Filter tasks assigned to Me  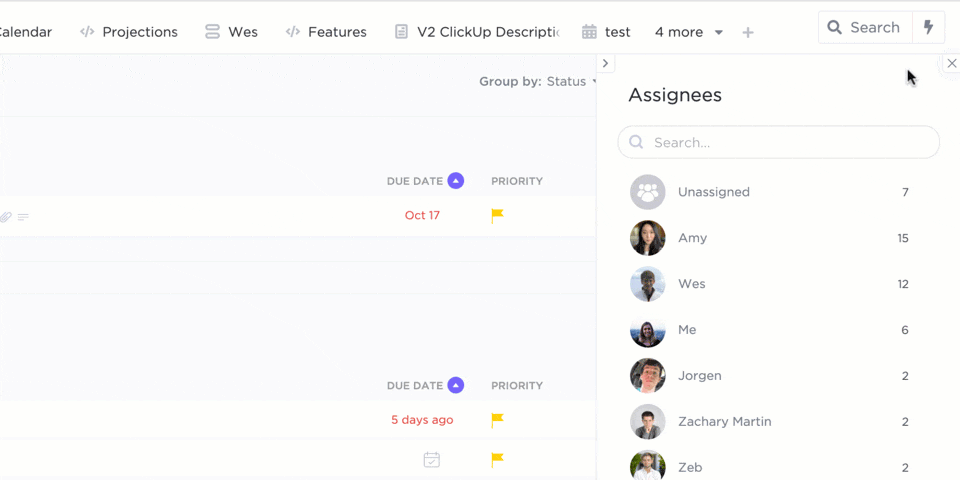(x=770, y=330)
